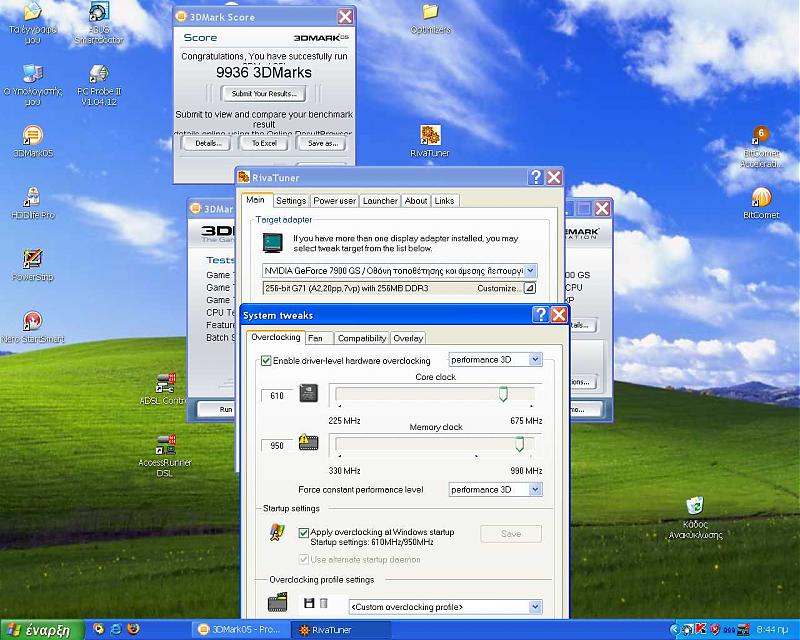Switch to the Compatibility tab
This screenshot has width=800, height=640.
coord(362,338)
